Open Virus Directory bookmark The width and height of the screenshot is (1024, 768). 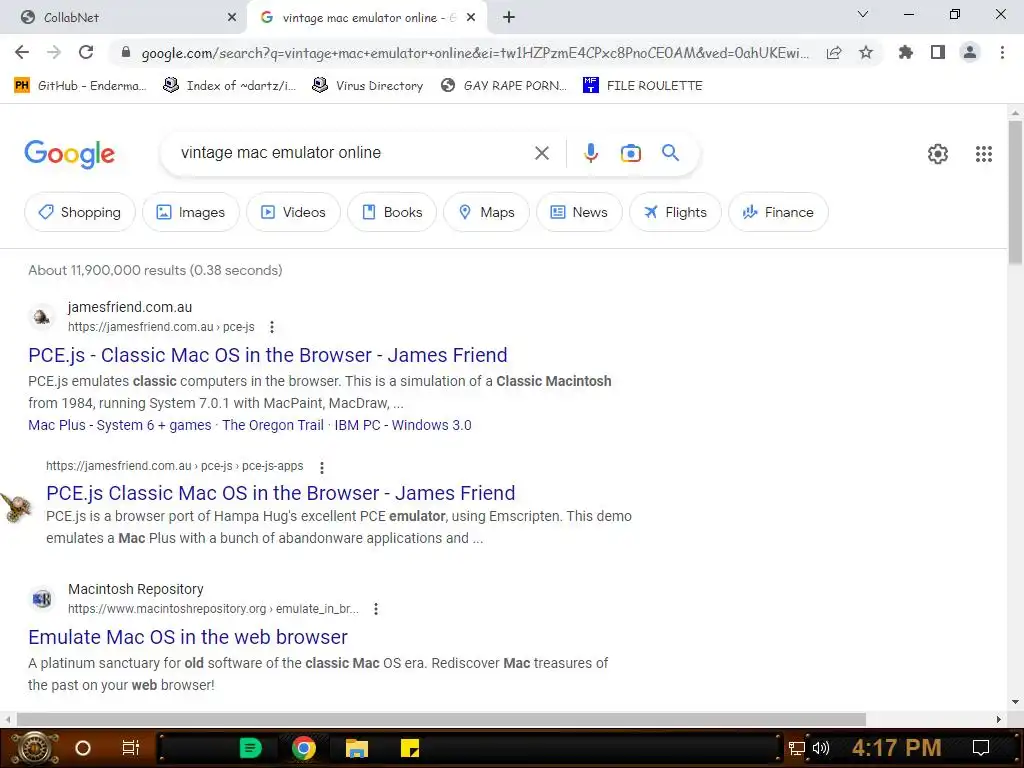368,86
